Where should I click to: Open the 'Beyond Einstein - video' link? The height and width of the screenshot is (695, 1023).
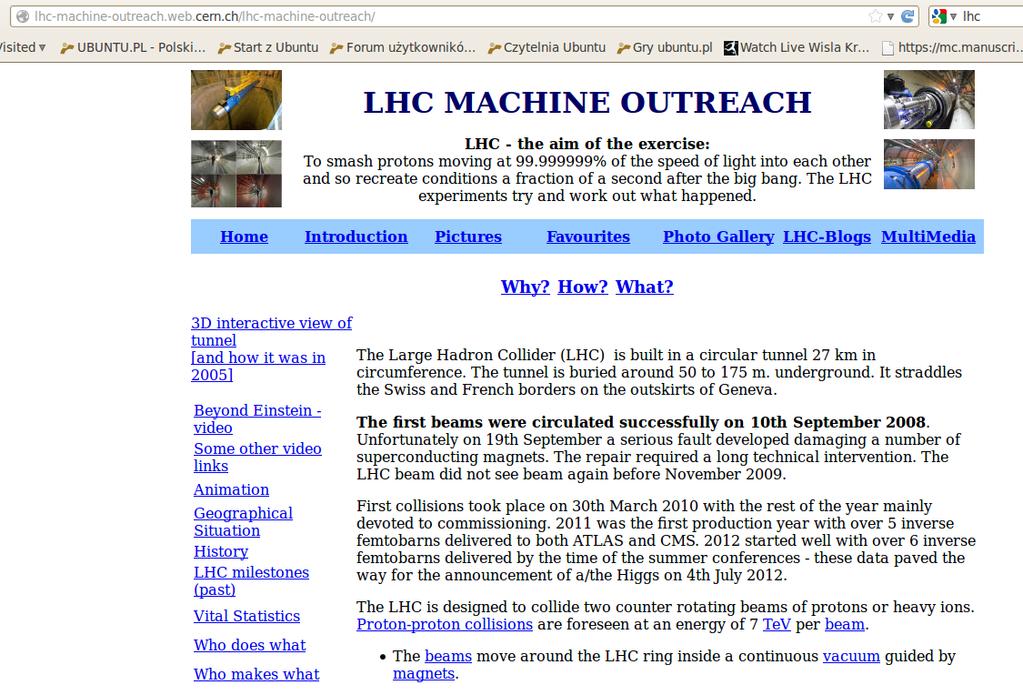[x=257, y=419]
